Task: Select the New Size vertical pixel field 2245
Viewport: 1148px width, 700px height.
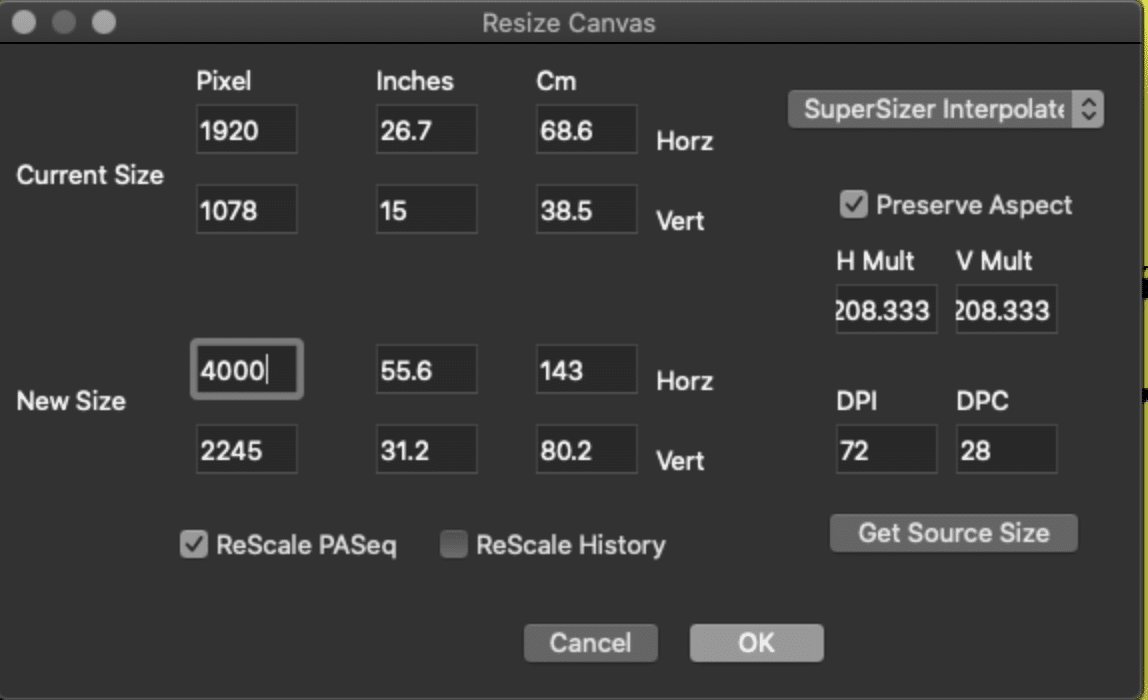Action: (247, 450)
